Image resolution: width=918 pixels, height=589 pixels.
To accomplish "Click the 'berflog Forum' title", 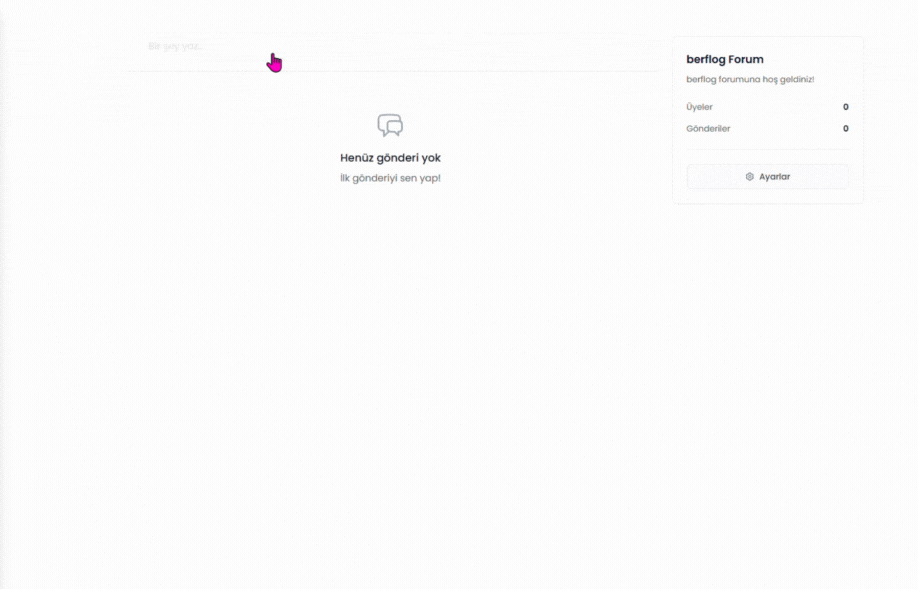I will tap(724, 60).
